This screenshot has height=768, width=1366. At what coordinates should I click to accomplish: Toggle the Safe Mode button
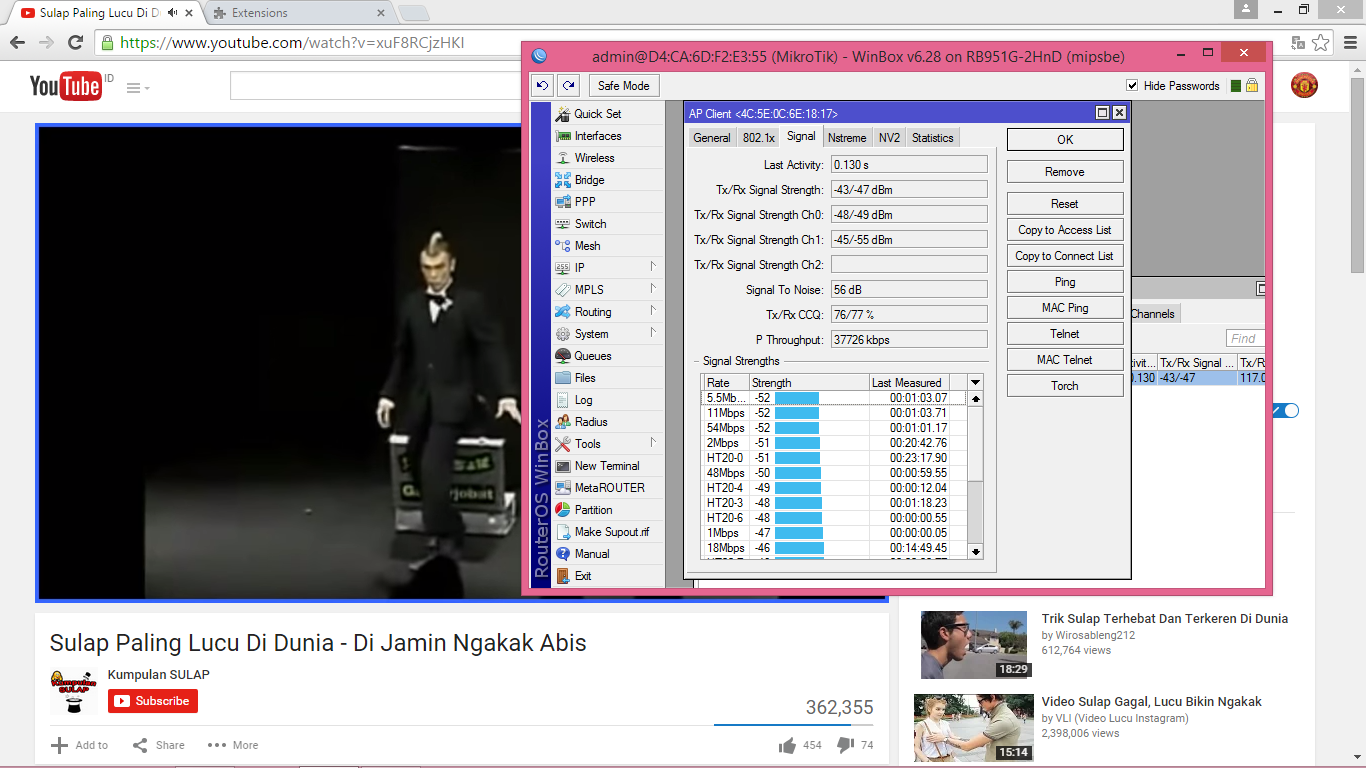tap(624, 86)
